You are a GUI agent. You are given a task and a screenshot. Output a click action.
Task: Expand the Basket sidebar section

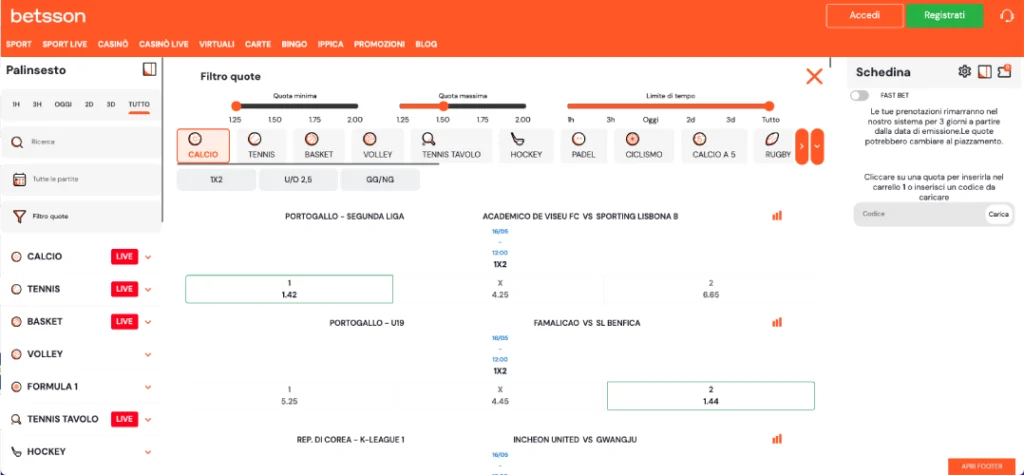coord(148,322)
